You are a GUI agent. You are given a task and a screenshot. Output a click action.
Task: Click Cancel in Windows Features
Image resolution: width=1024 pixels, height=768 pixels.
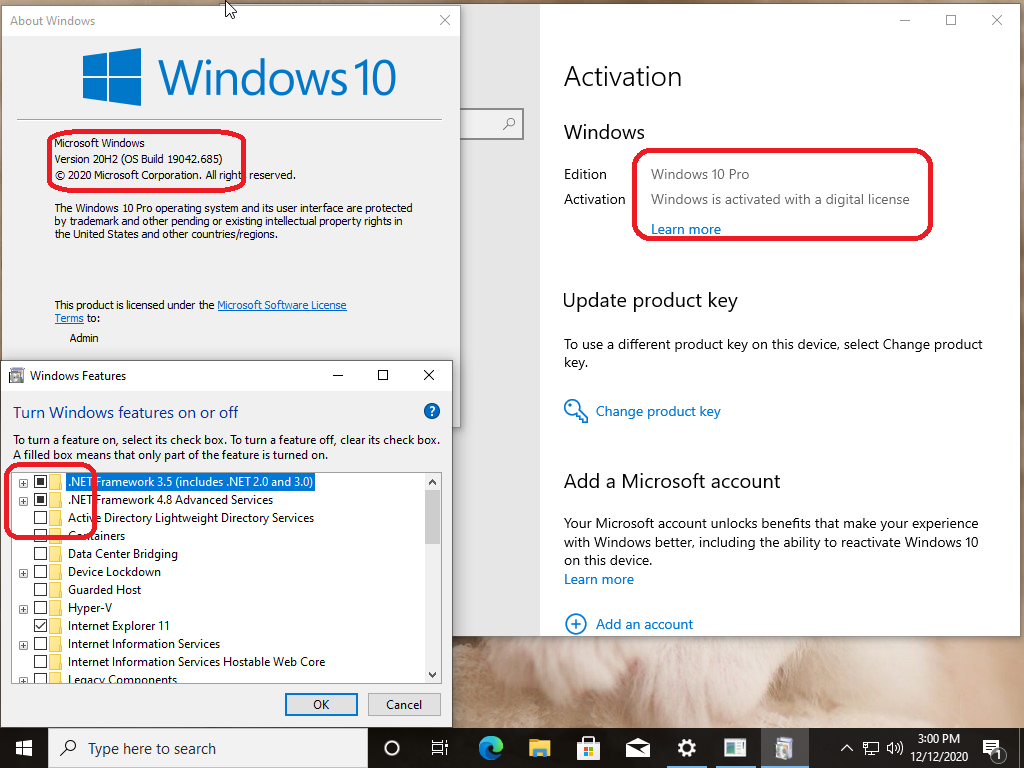(x=404, y=705)
